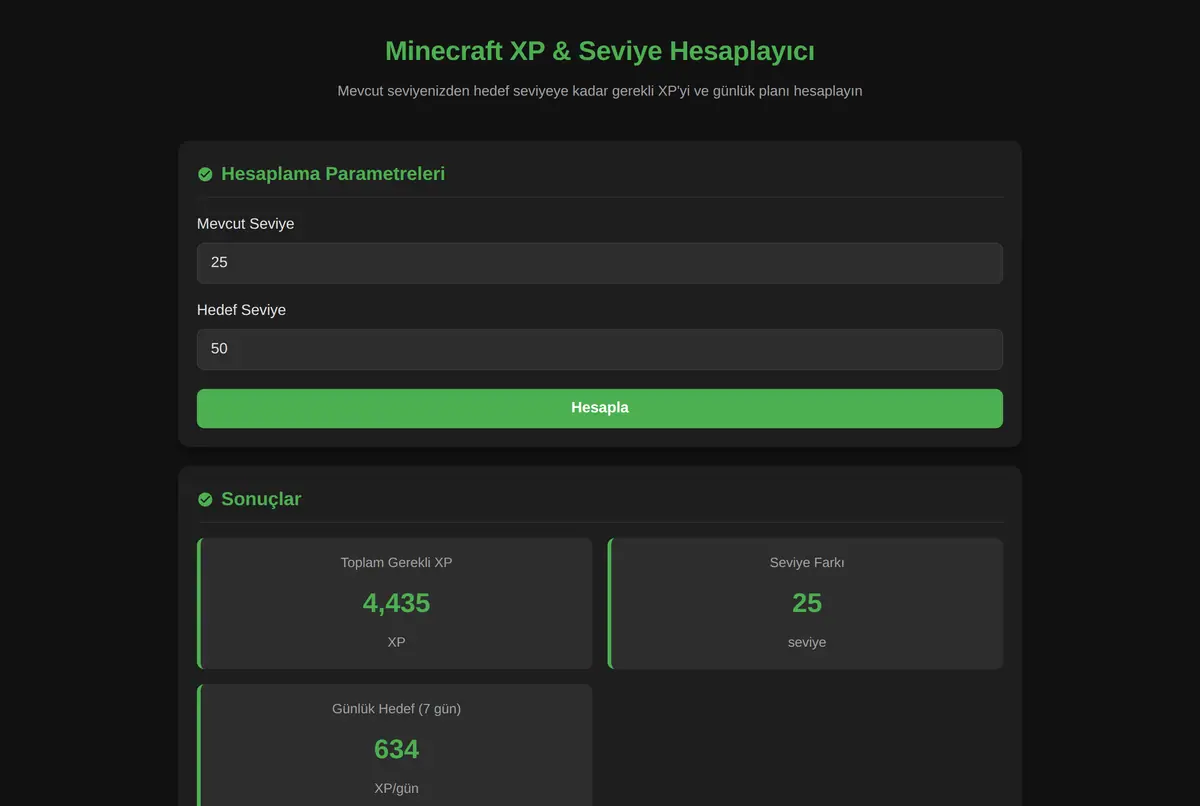This screenshot has height=806, width=1200.
Task: Click the 634 daily target value
Action: click(x=396, y=749)
